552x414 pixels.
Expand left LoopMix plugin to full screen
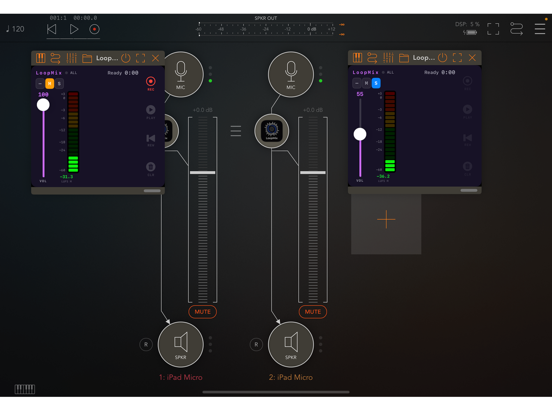point(140,58)
